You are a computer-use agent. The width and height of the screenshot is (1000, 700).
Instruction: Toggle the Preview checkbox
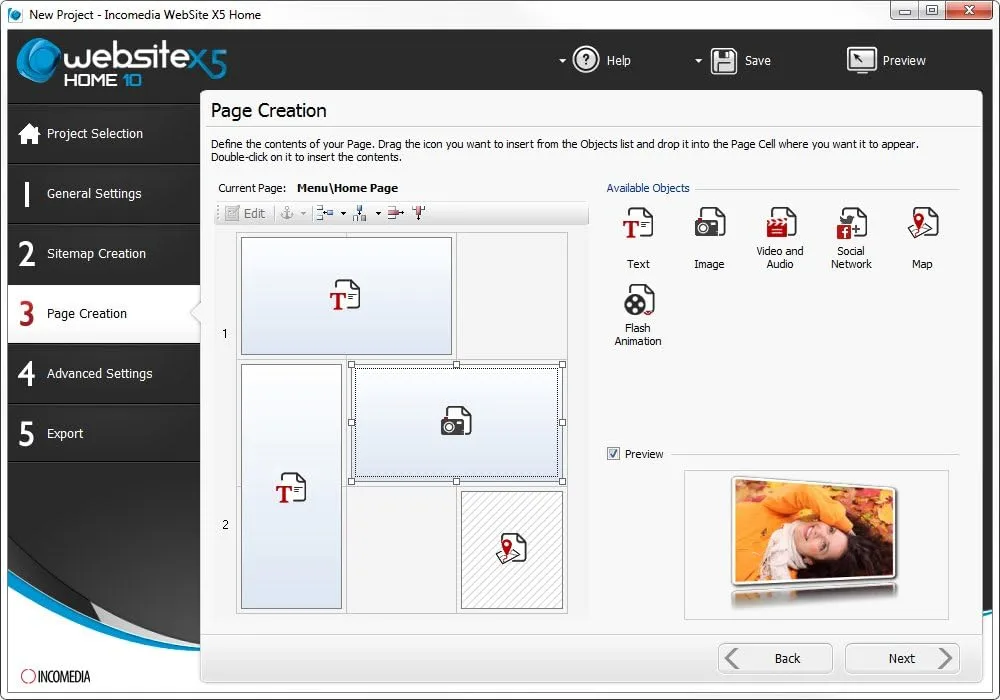[614, 454]
